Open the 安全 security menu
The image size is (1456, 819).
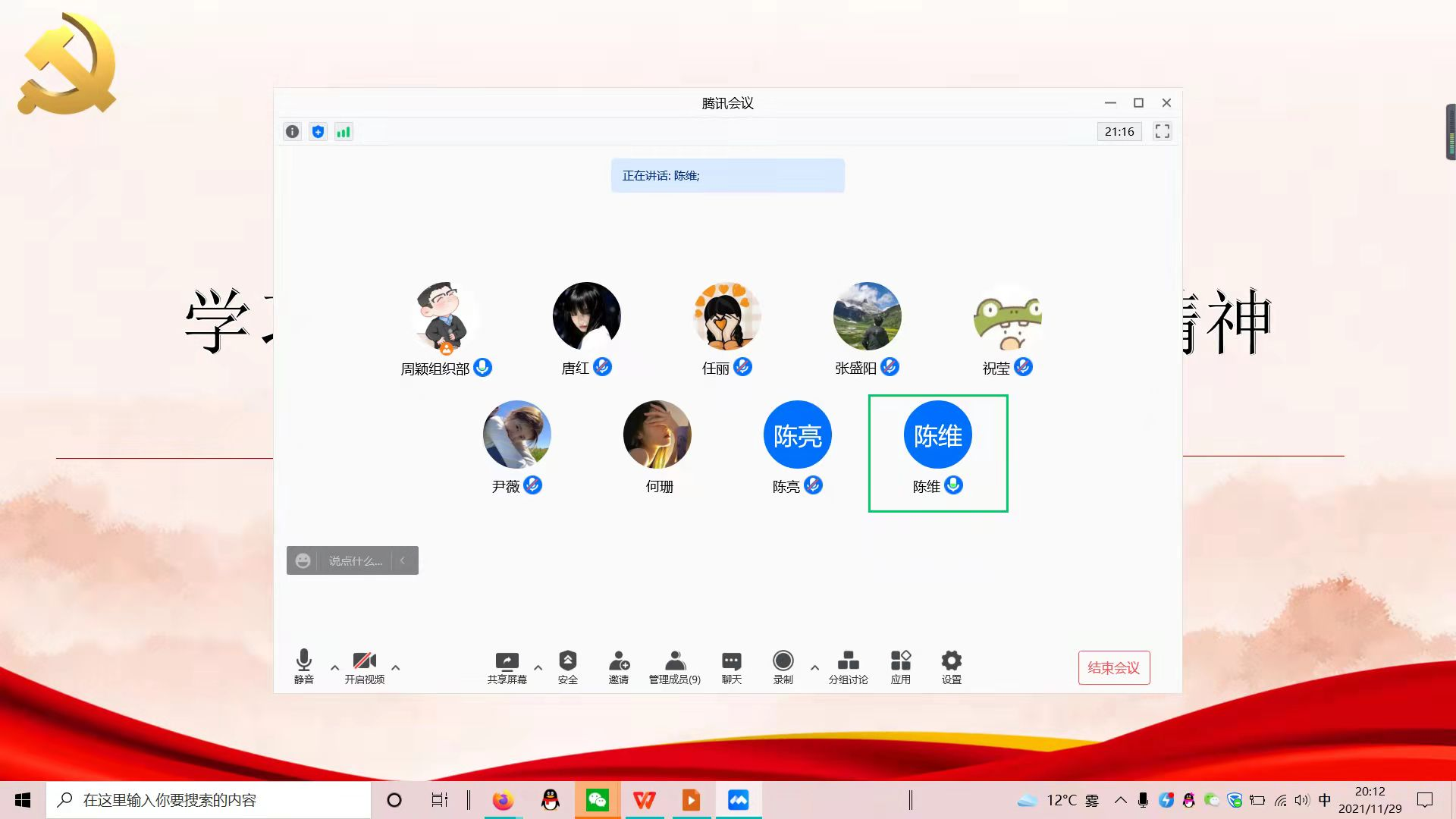click(x=568, y=667)
